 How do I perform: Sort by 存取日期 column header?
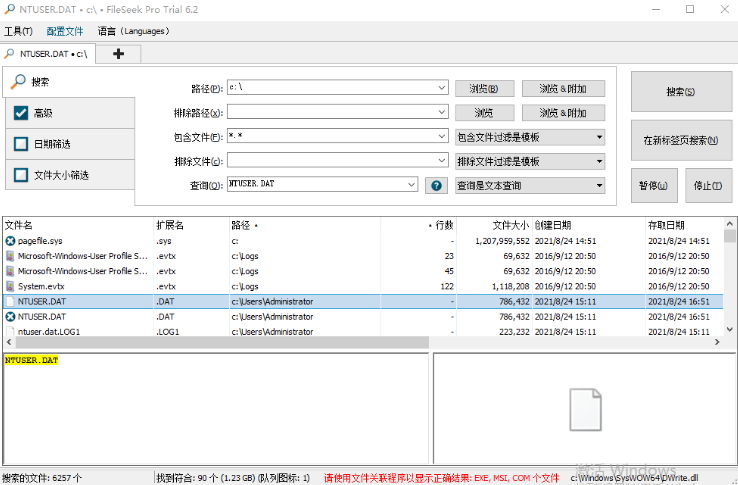684,225
